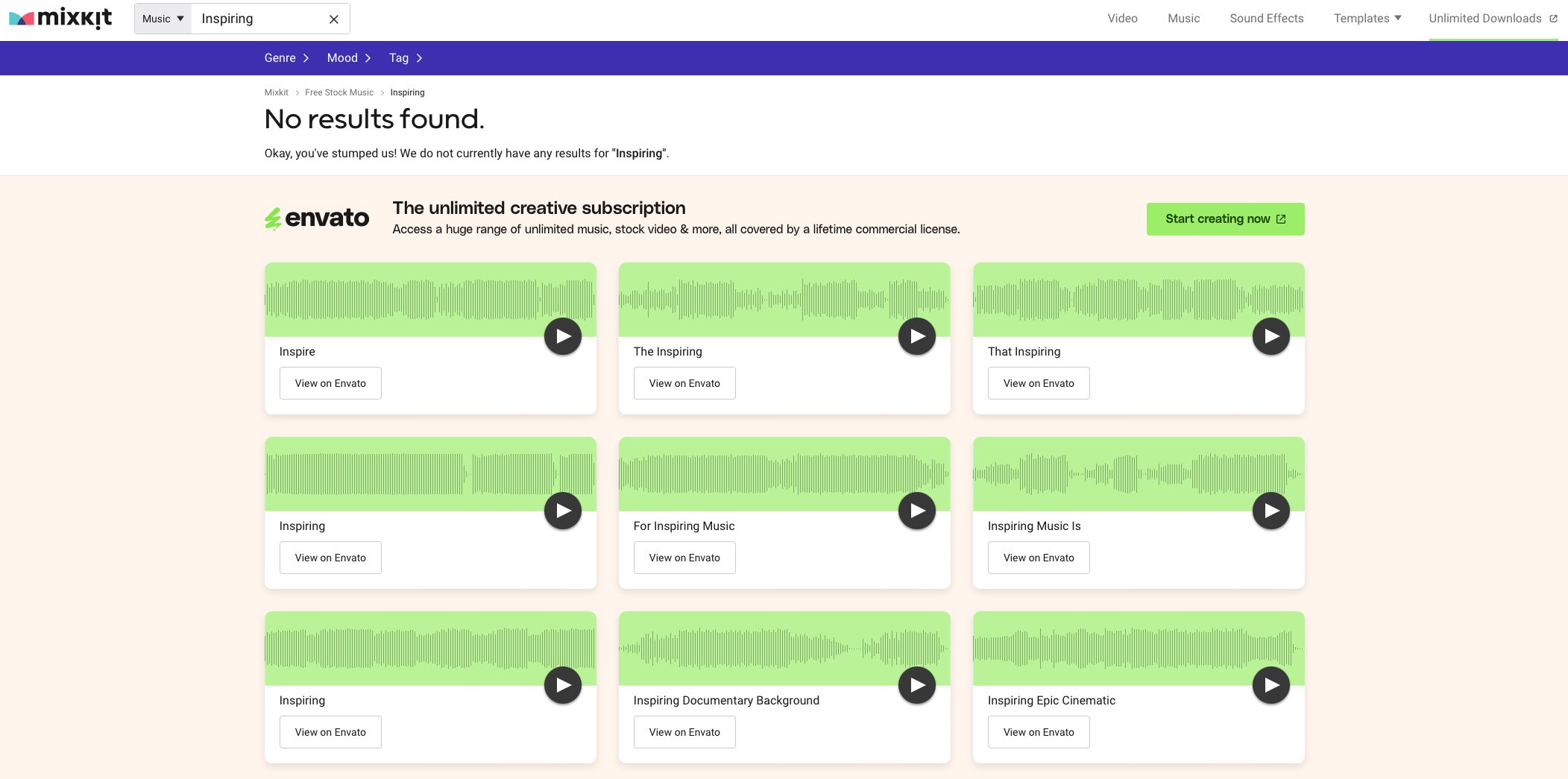This screenshot has height=779, width=1568.
Task: Click That Inspiring track title
Action: click(1024, 352)
